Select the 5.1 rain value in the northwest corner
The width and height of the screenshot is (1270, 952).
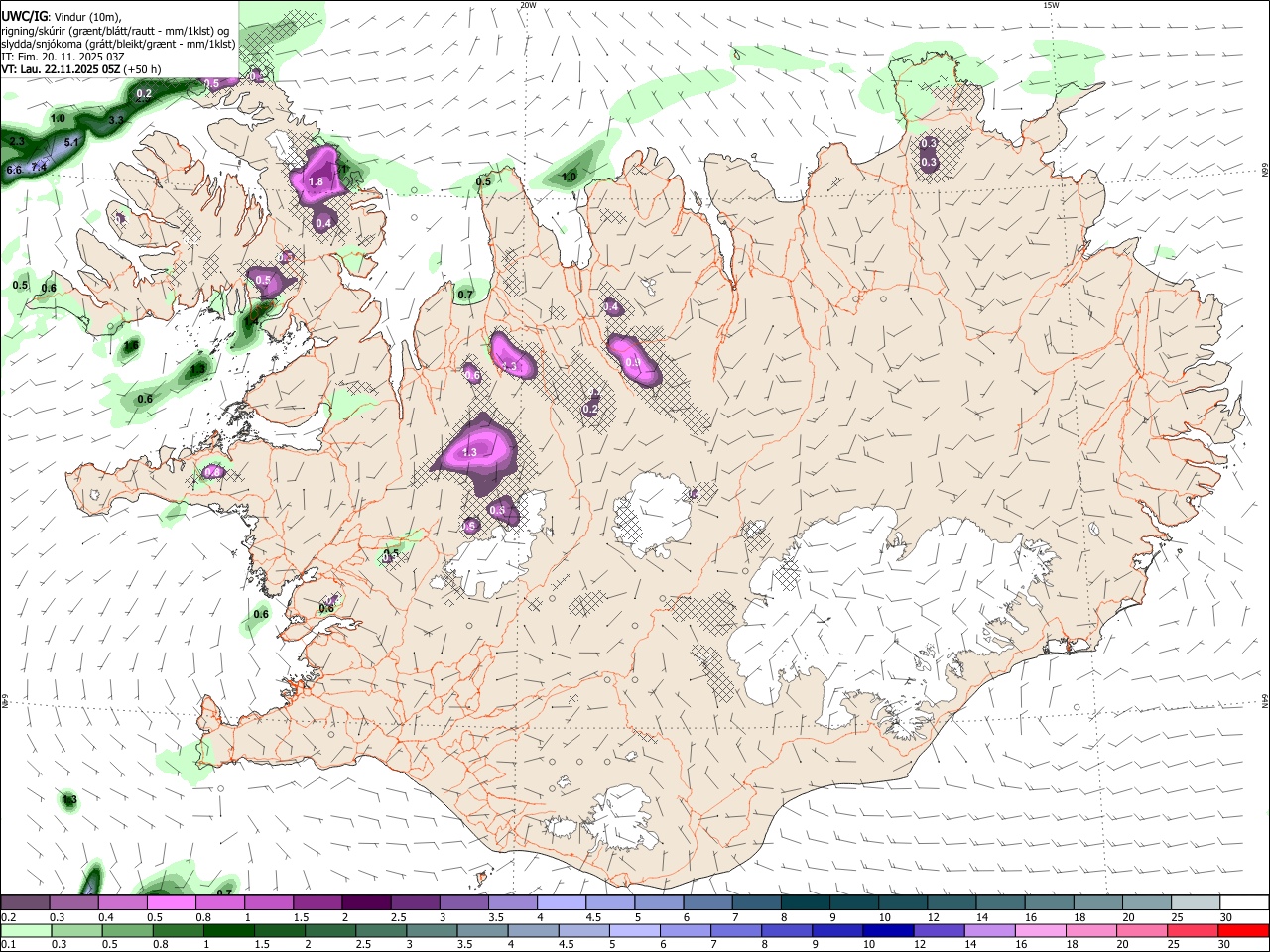(71, 143)
